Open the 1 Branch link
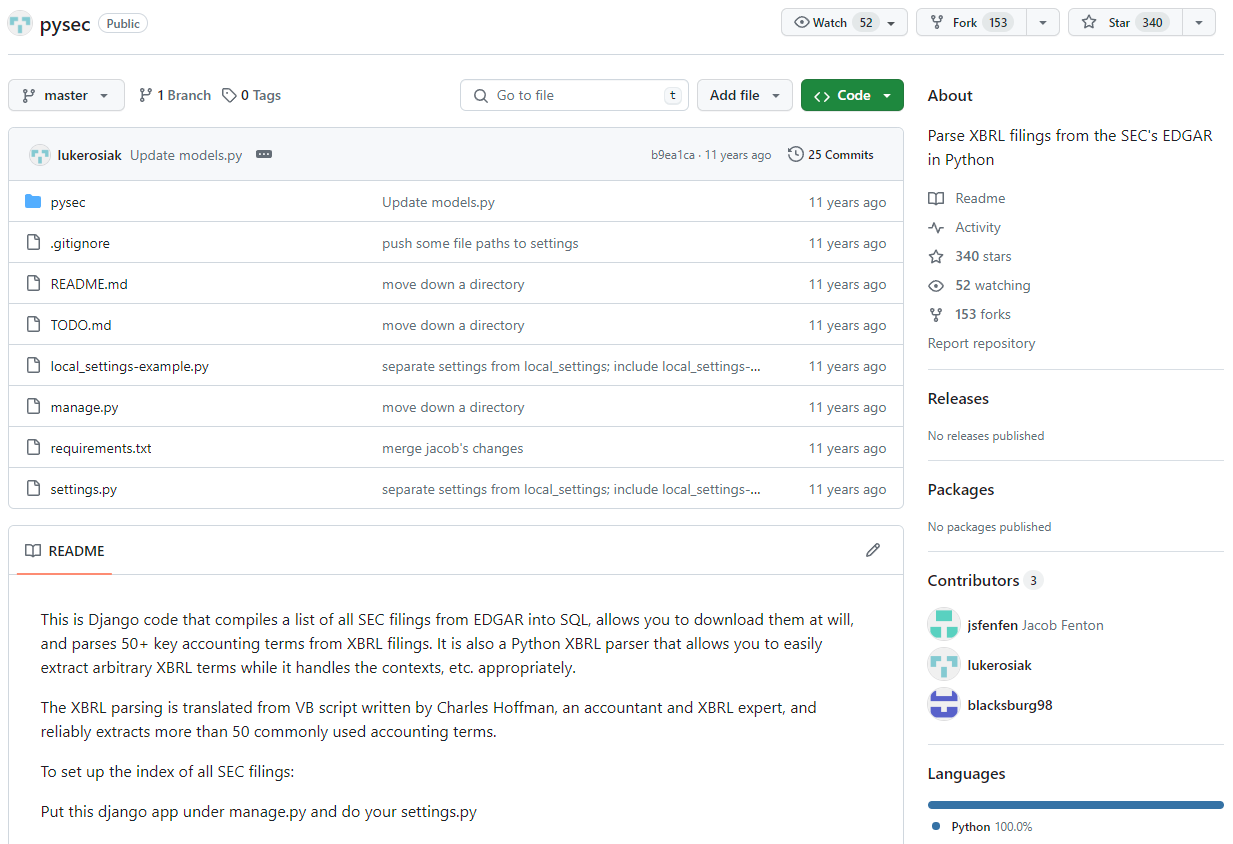The height and width of the screenshot is (844, 1233). click(175, 95)
